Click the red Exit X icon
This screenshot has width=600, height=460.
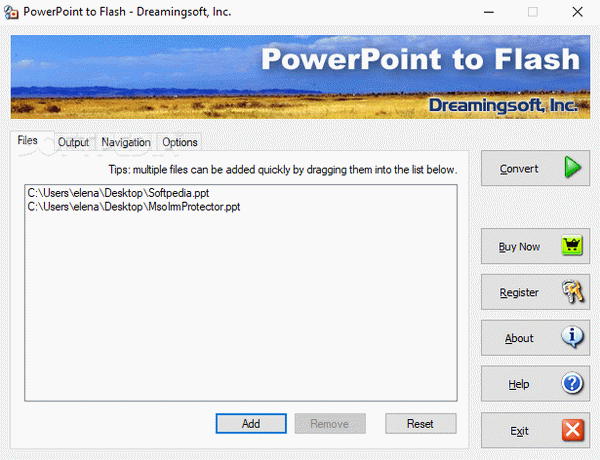point(573,430)
